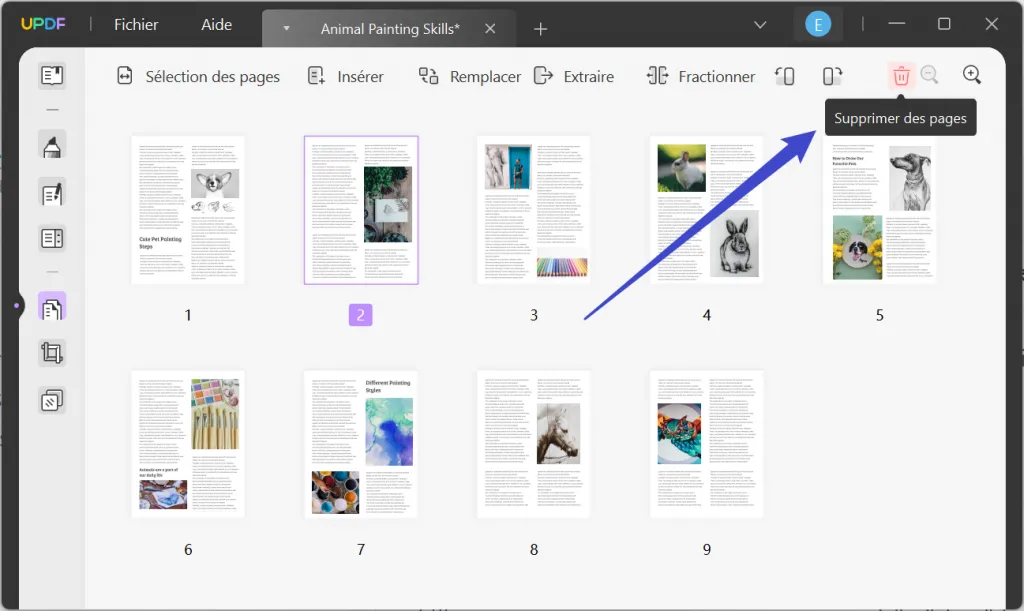Viewport: 1024px width, 611px height.
Task: Open the Fichier menu
Action: (x=135, y=24)
